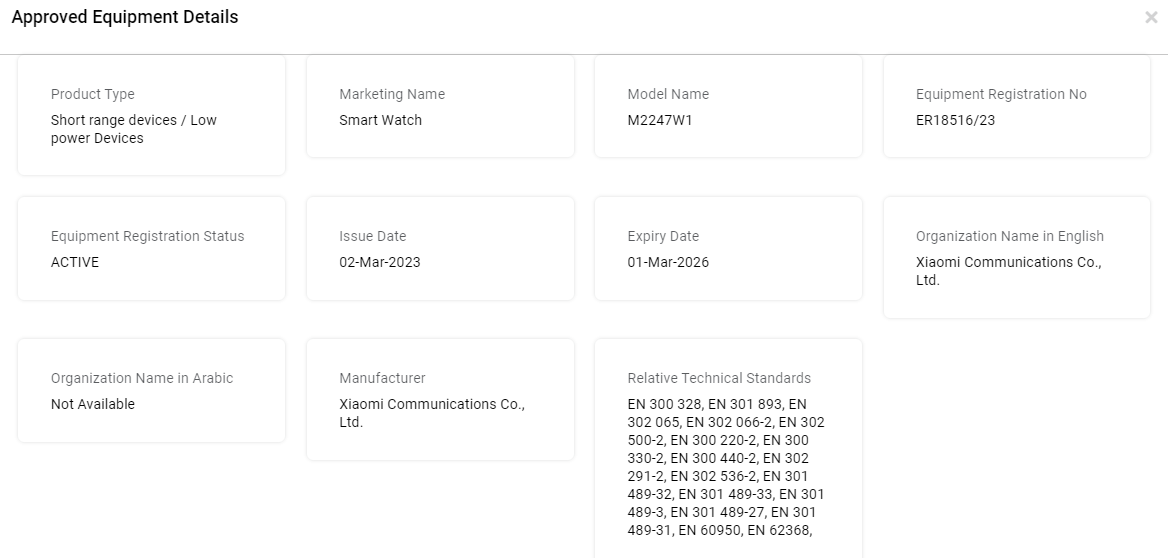Click the Equipment Registration Status label

pos(147,236)
